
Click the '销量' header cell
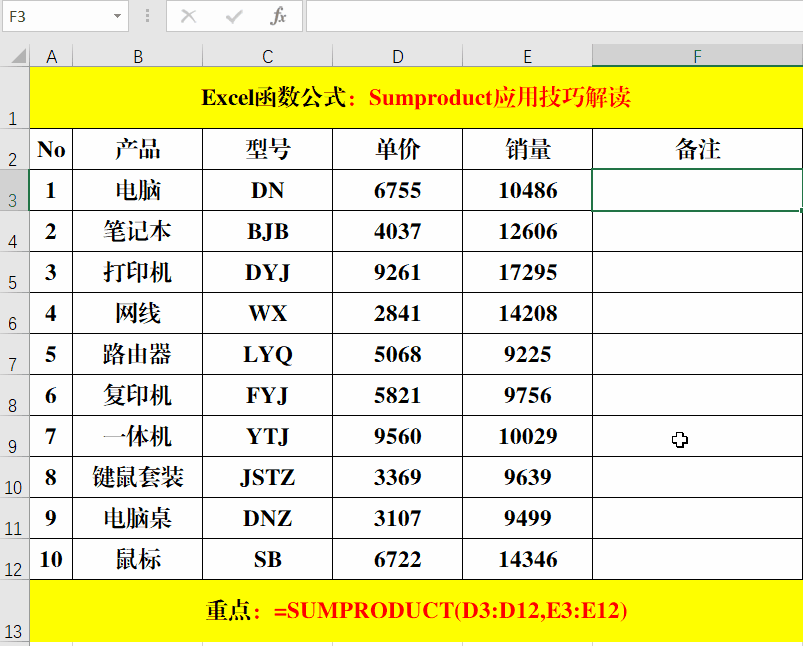pyautogui.click(x=527, y=149)
